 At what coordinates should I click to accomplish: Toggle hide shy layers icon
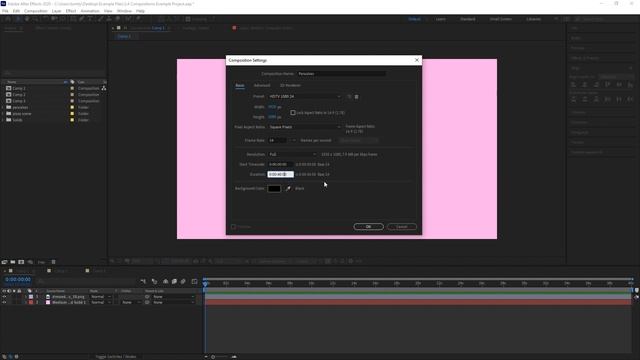tap(165, 281)
